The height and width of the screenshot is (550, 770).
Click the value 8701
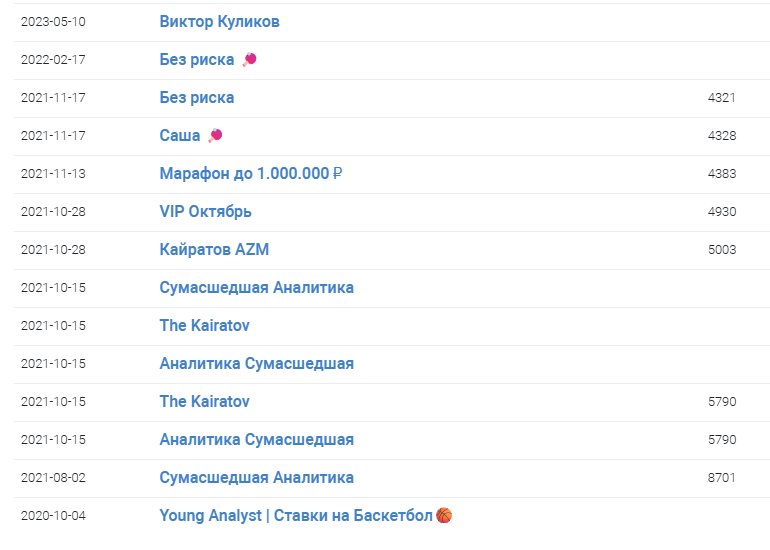click(x=721, y=478)
